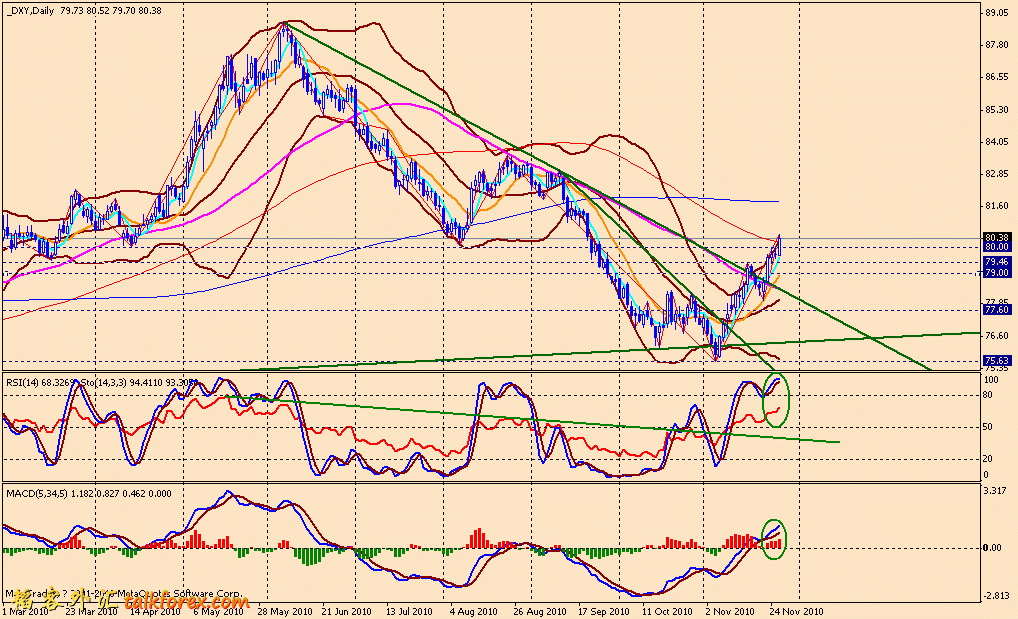1018x619 pixels.
Task: Click the 80 level on oscillator axis
Action: [988, 394]
